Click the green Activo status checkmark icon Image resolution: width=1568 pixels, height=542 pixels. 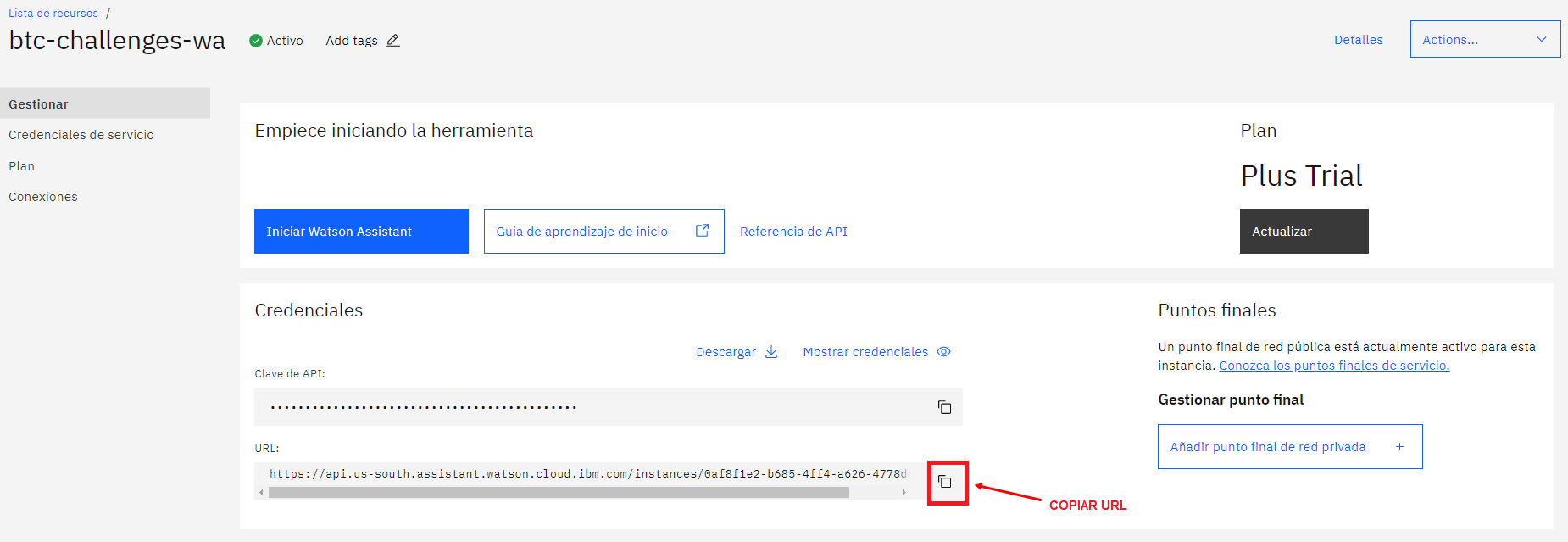(x=256, y=41)
